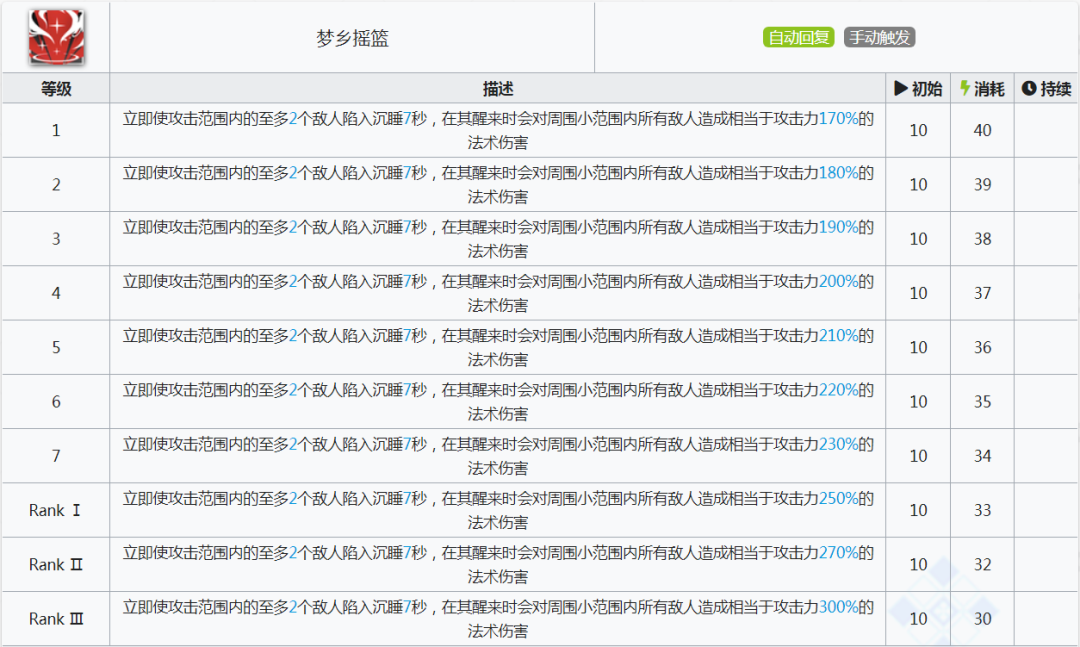Click the SP cost 30 cell

[x=982, y=619]
